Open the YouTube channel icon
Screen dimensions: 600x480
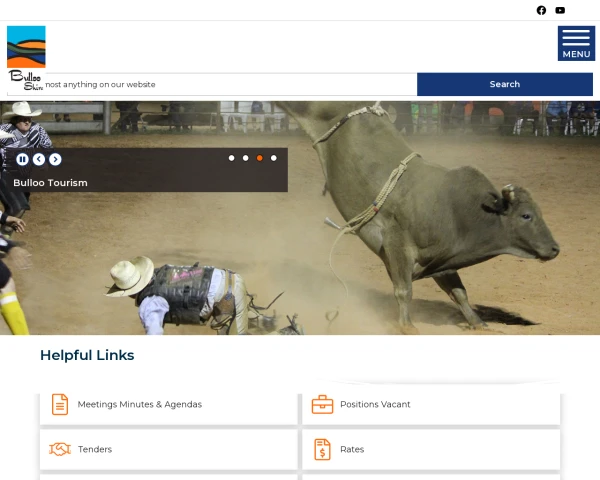[560, 10]
